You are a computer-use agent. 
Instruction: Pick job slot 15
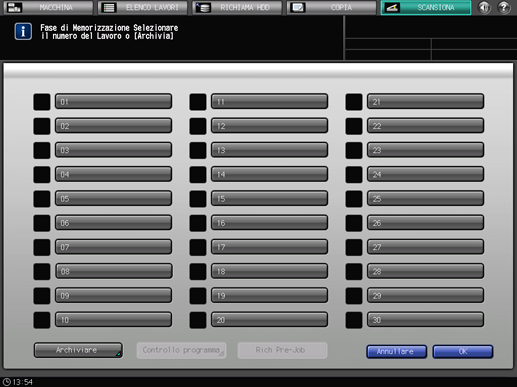(x=270, y=198)
